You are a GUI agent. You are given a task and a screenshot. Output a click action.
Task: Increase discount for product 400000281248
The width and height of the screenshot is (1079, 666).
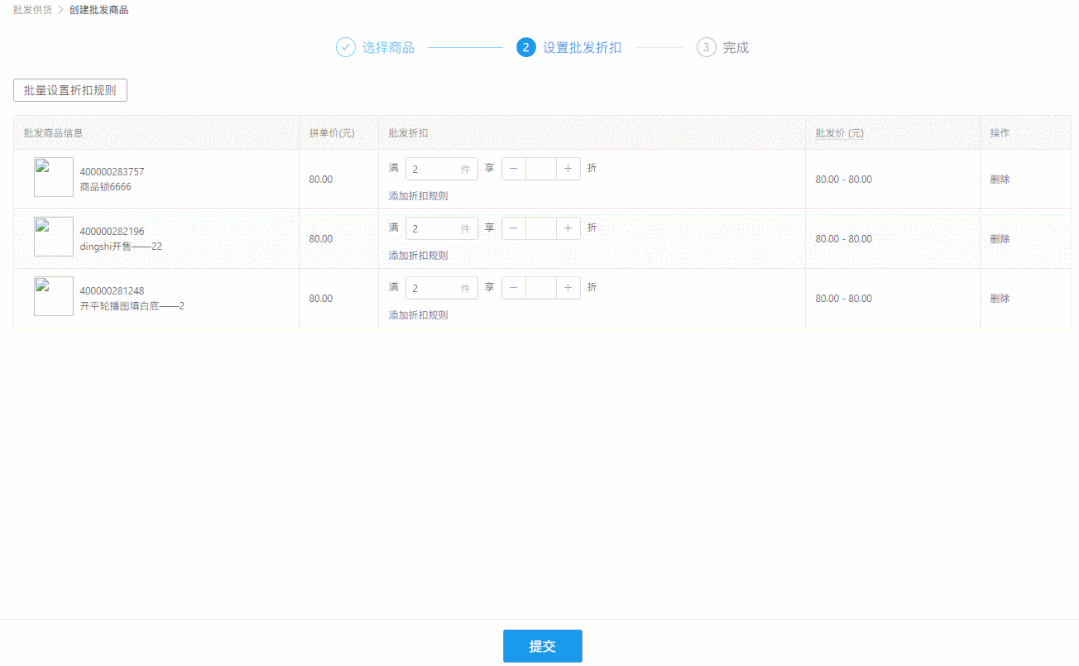tap(568, 288)
